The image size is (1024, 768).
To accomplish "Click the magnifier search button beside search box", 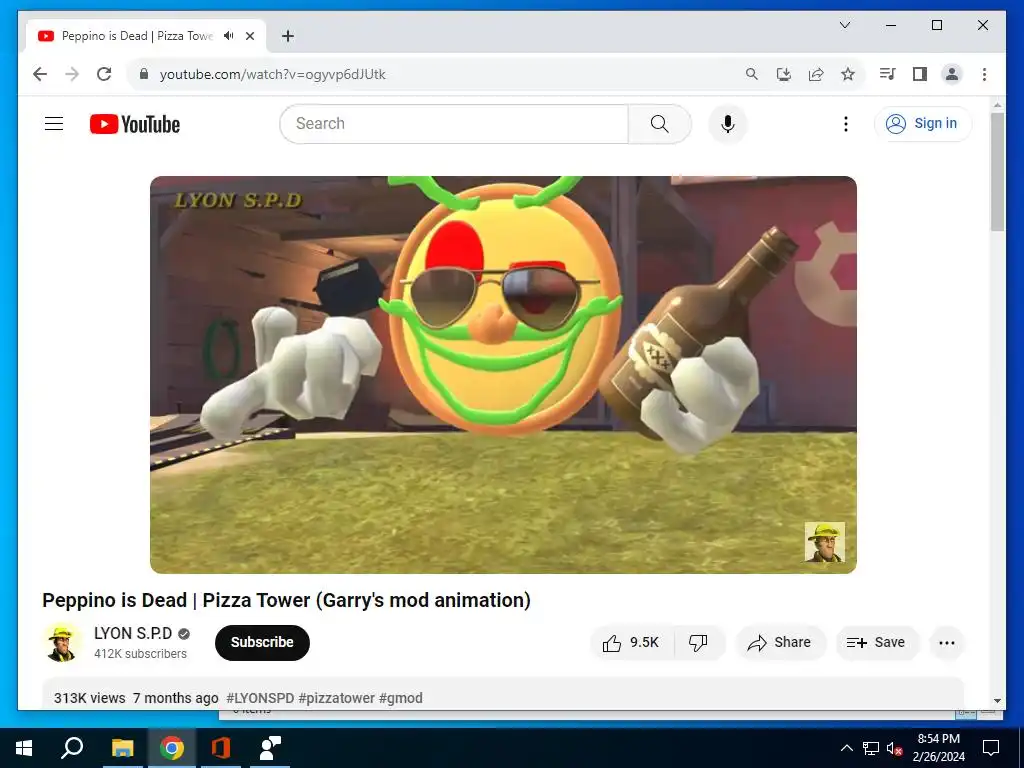I will [x=660, y=123].
